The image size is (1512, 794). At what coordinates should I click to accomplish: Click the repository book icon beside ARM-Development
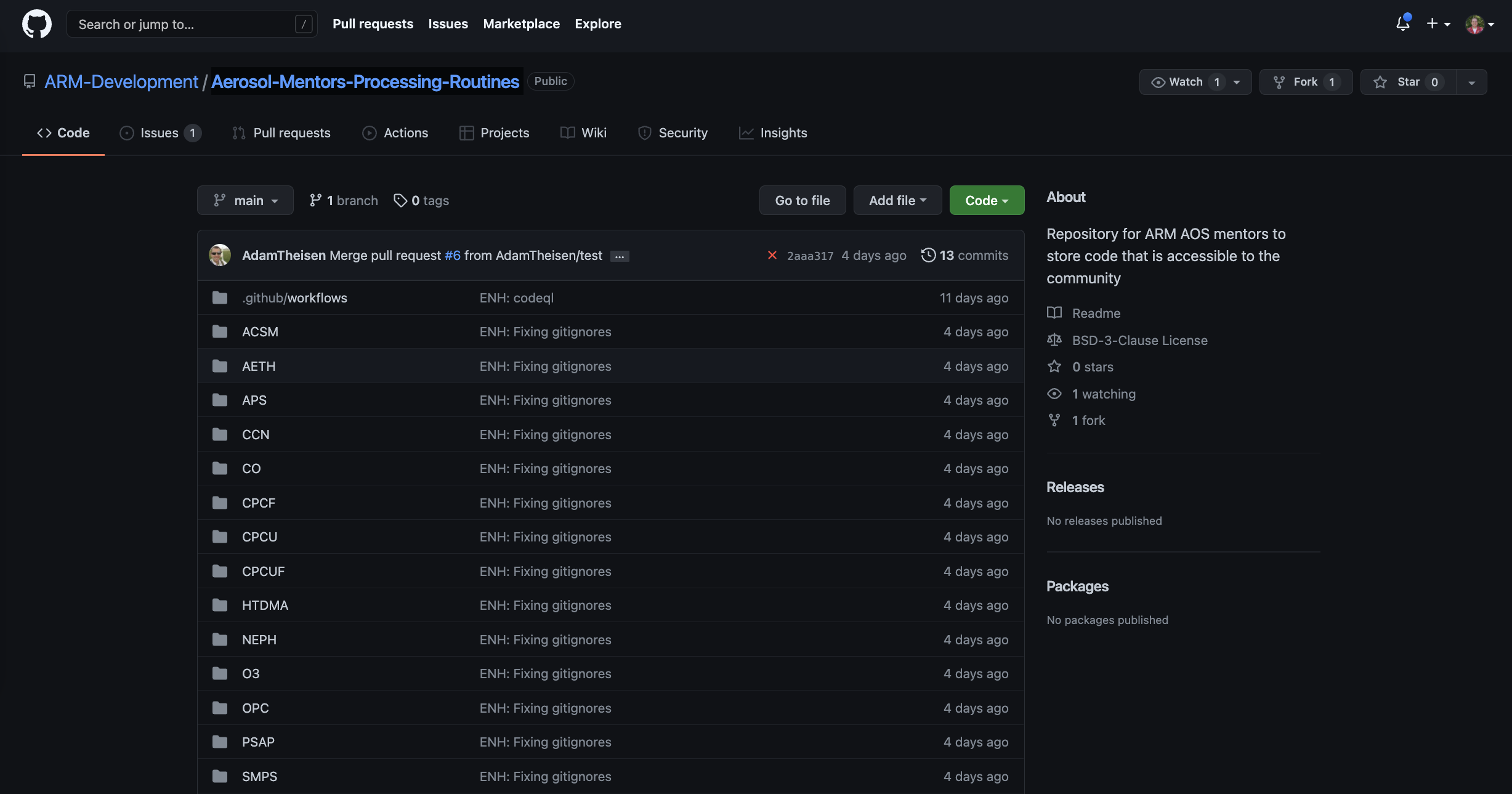[x=30, y=81]
